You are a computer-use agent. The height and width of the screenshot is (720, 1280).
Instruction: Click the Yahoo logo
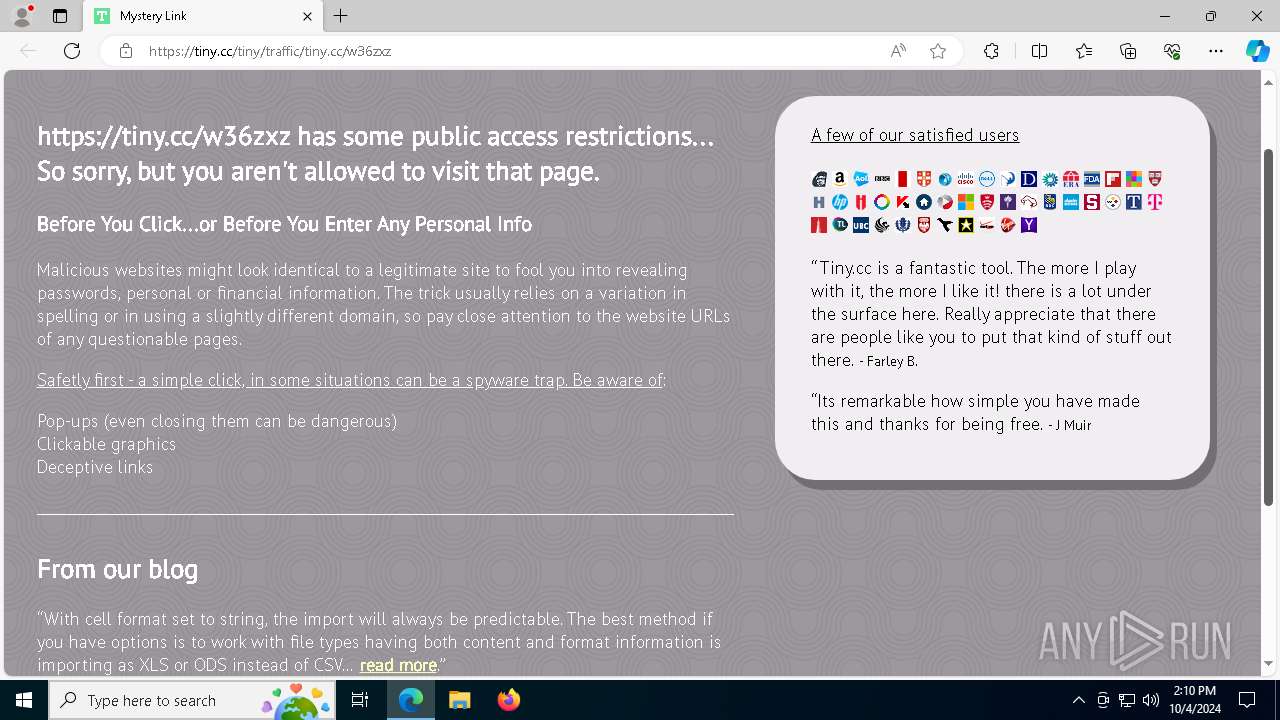tap(1029, 225)
